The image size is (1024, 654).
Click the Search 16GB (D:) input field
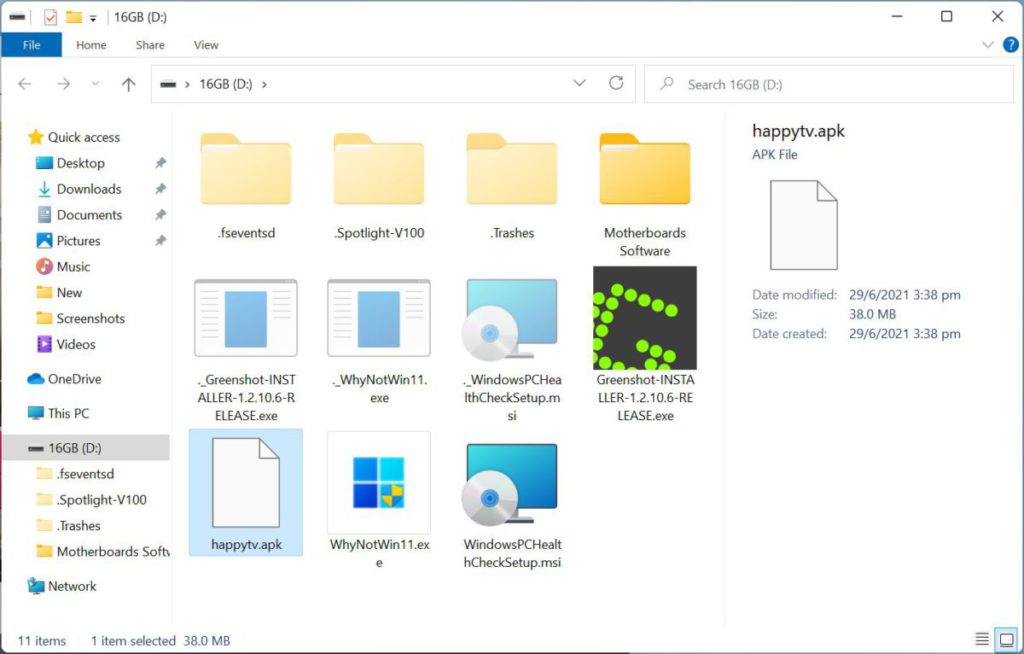pos(829,84)
